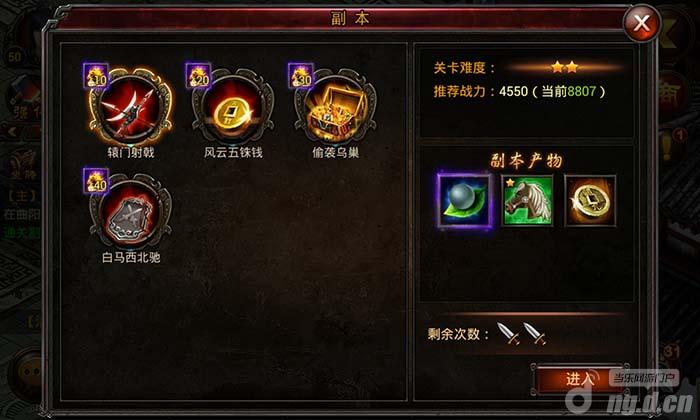Tap the level 20 badge on 风云五铢钱

tap(198, 76)
